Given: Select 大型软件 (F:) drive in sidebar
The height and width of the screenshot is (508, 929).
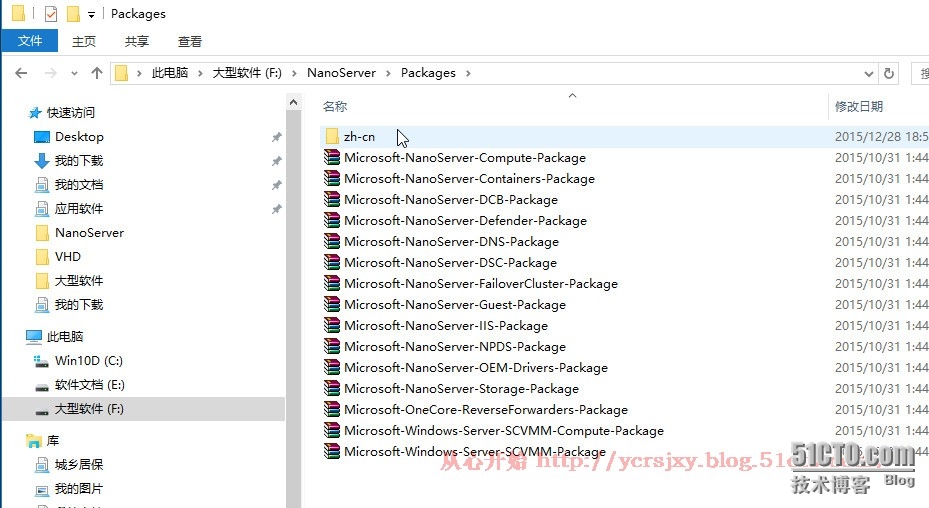Looking at the screenshot, I should [x=89, y=409].
